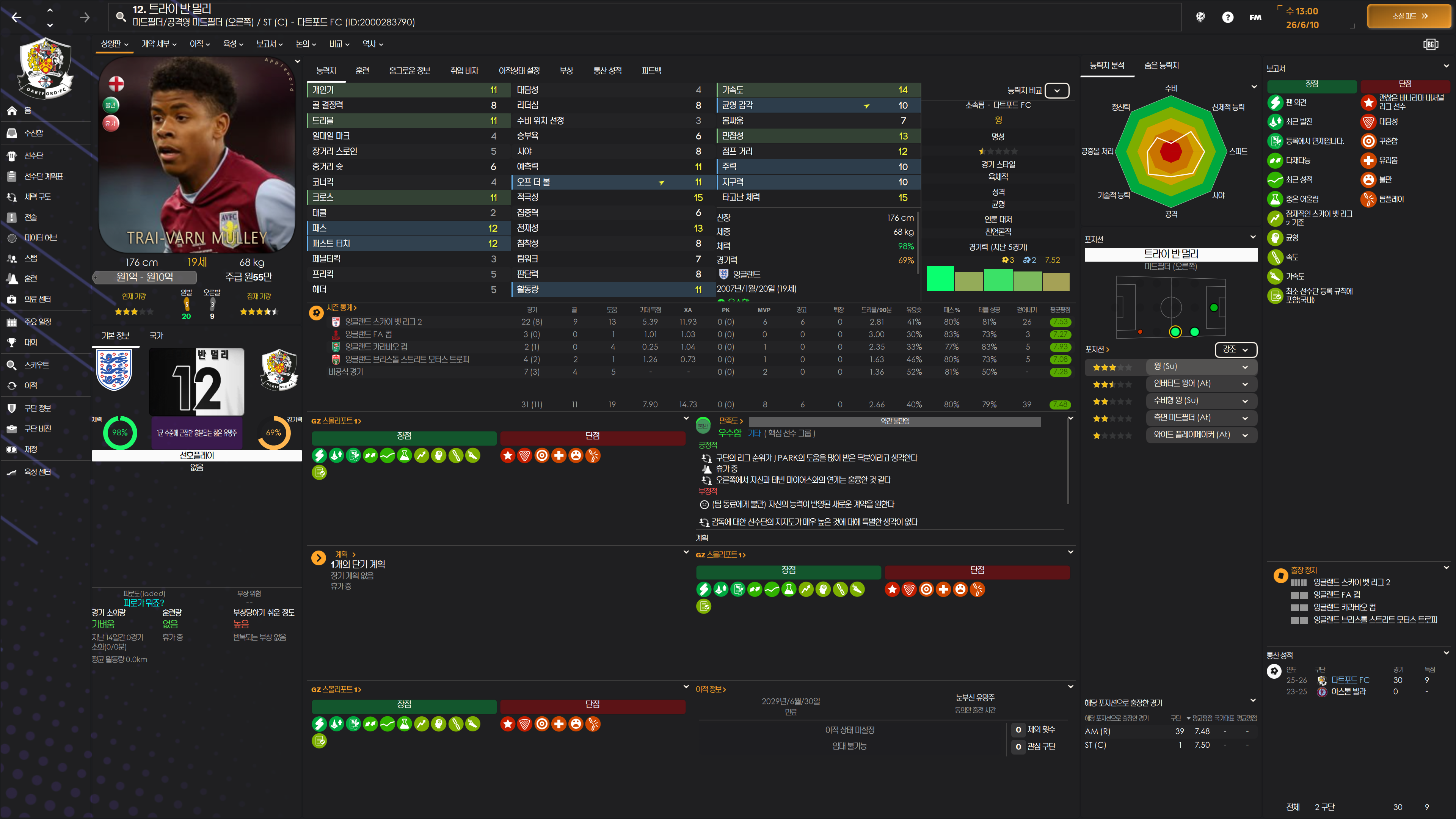Switch to the 훈련 tab
This screenshot has height=819, width=1456.
362,71
